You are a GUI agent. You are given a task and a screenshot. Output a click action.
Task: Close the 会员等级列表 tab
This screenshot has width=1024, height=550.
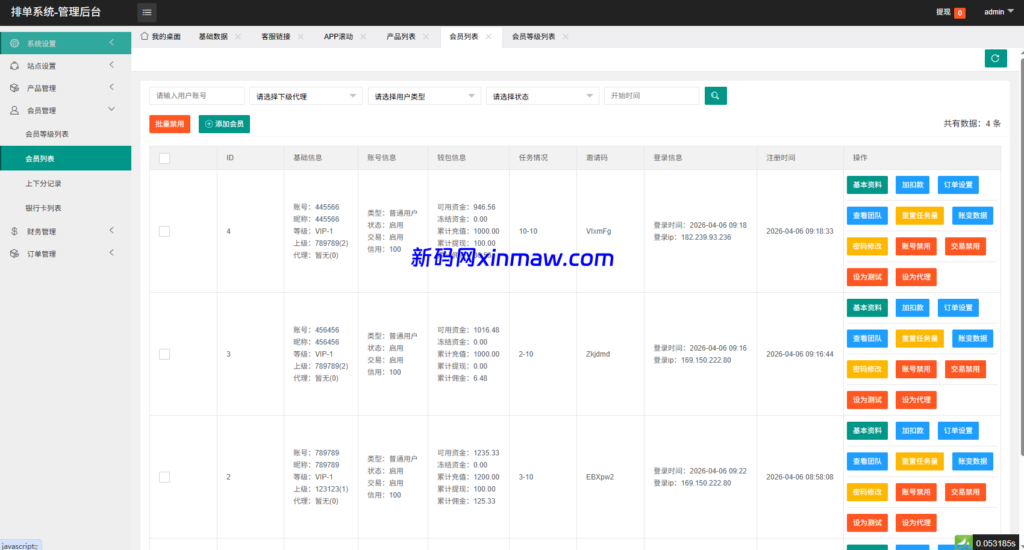(566, 37)
